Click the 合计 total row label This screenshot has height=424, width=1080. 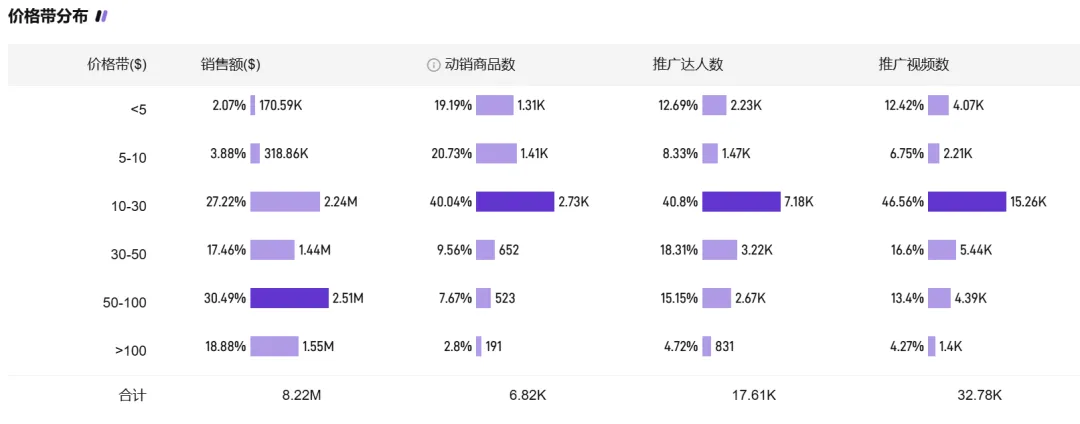(x=132, y=395)
